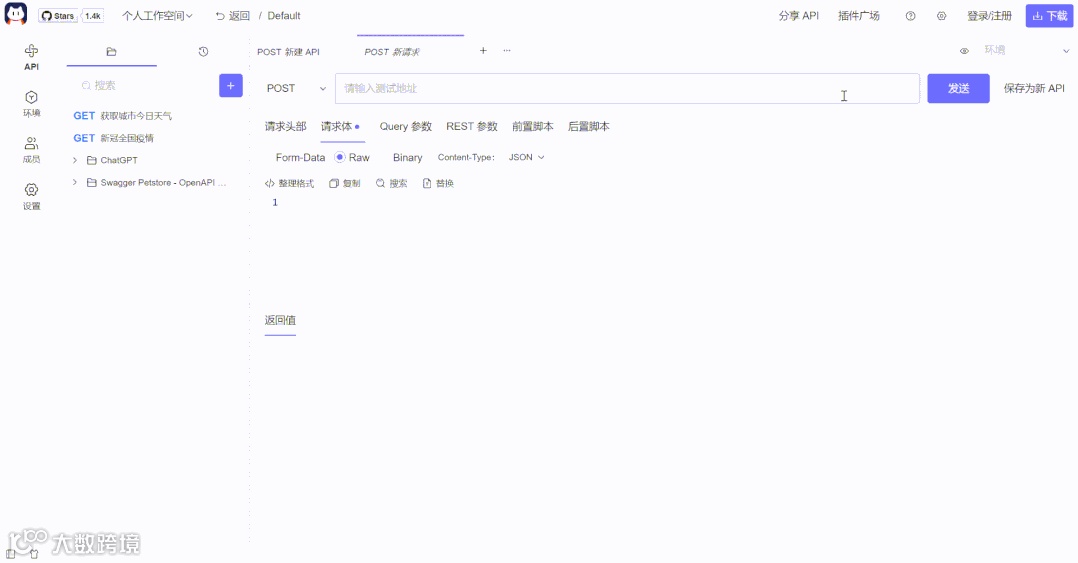Open the POST 新建 API tab
The height and width of the screenshot is (563, 1078).
click(x=289, y=52)
